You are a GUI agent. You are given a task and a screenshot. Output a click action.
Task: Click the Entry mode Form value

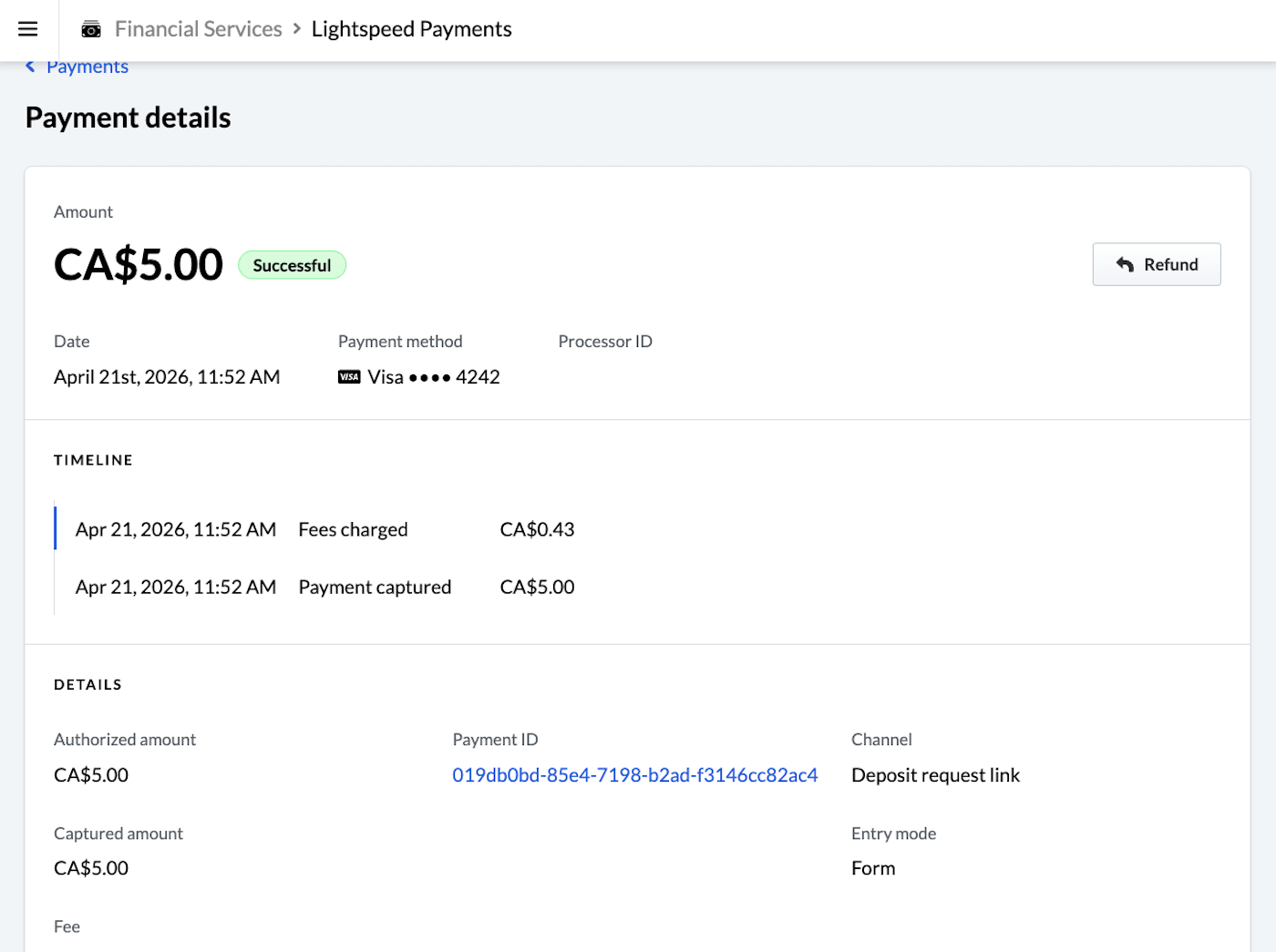coord(872,867)
